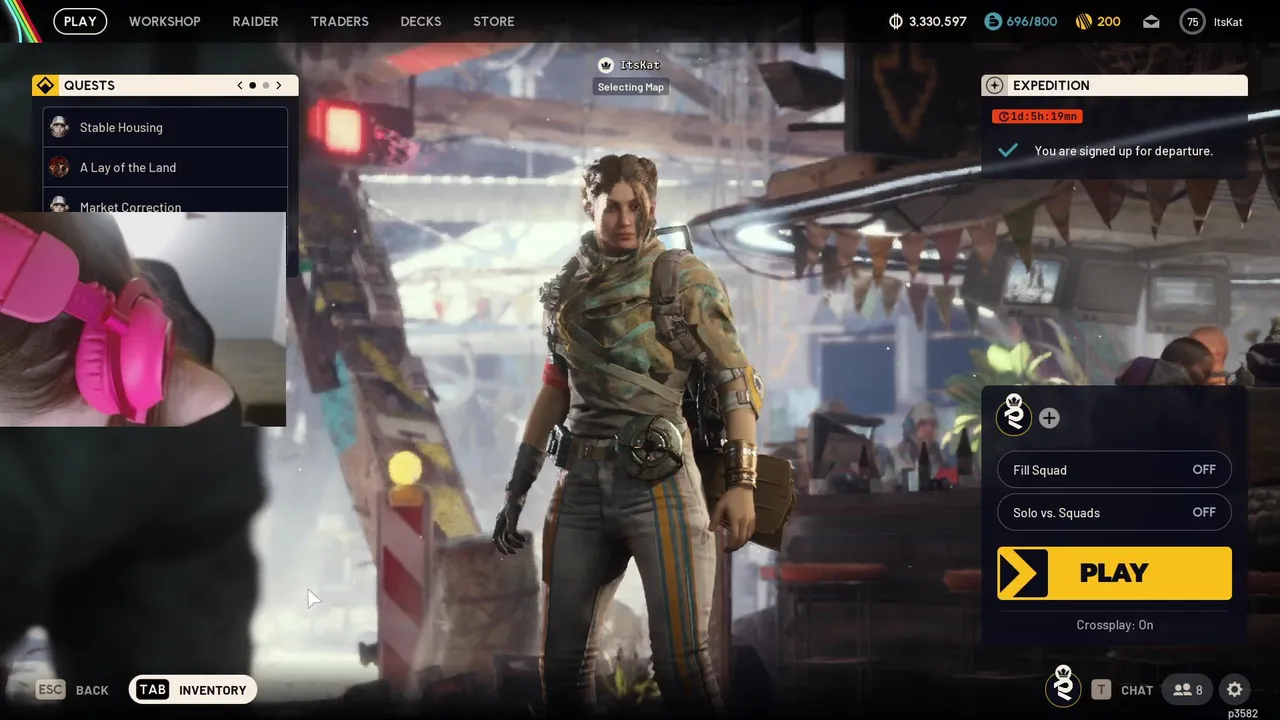Click the T key chat hint
Image resolution: width=1280 pixels, height=720 pixels.
[x=1101, y=689]
